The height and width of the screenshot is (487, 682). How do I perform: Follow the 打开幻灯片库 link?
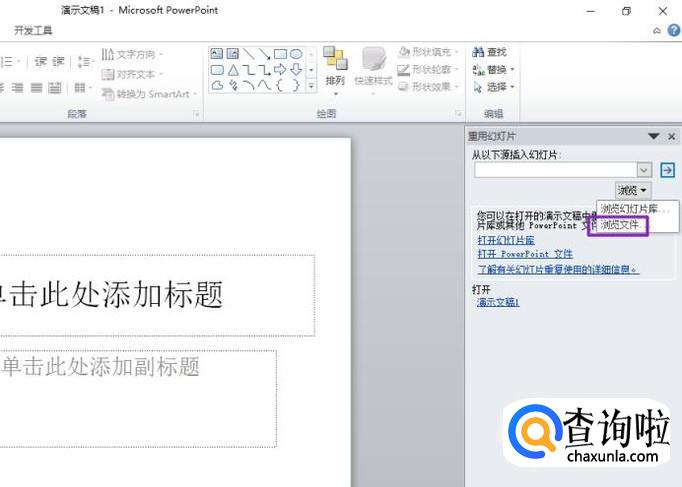(506, 240)
